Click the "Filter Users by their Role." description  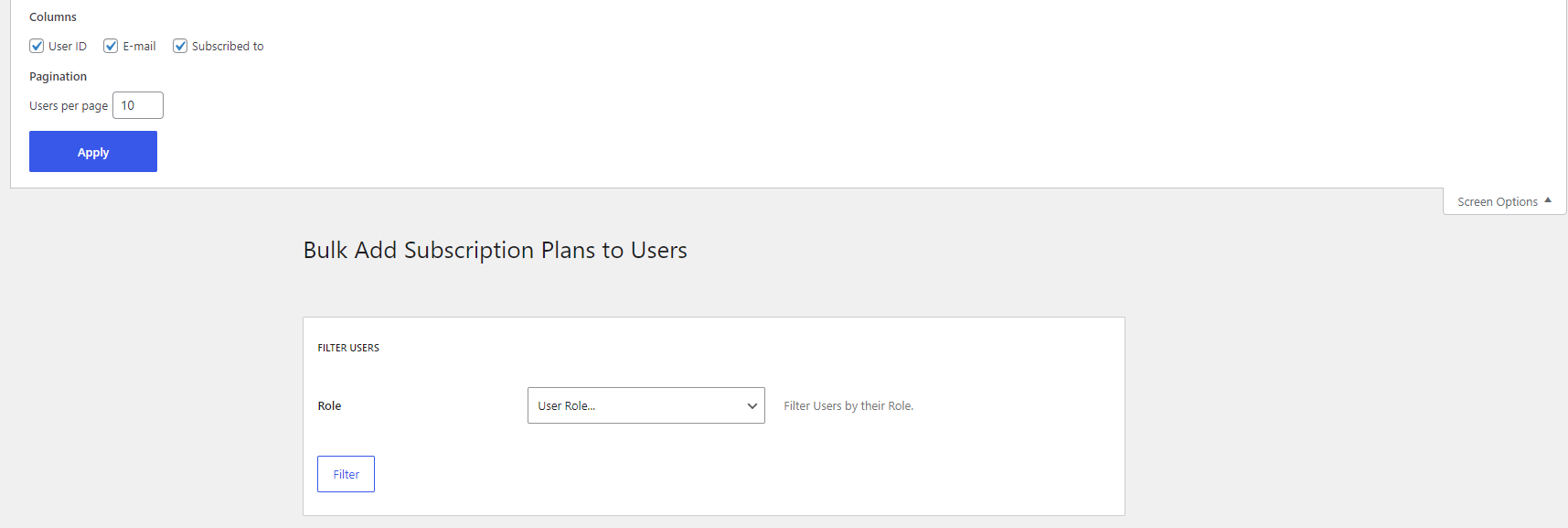(x=848, y=405)
